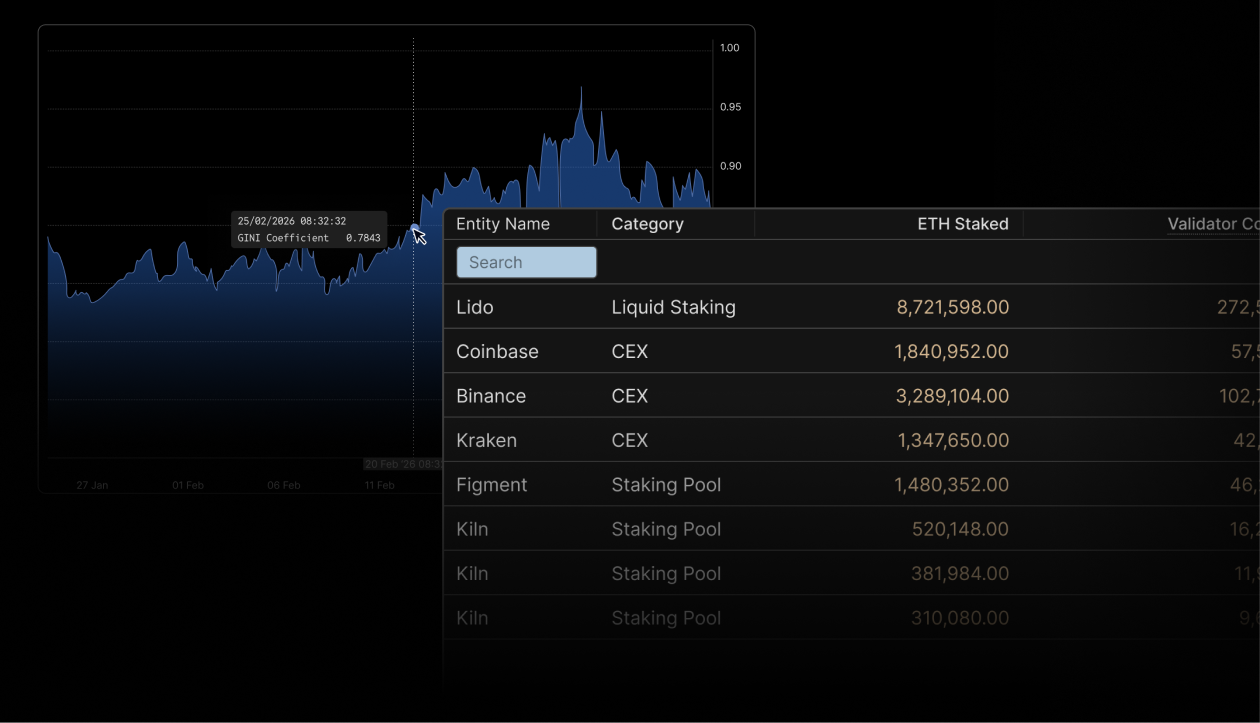Click the CEX category in Binance row
Image resolution: width=1260 pixels, height=723 pixels.
630,396
